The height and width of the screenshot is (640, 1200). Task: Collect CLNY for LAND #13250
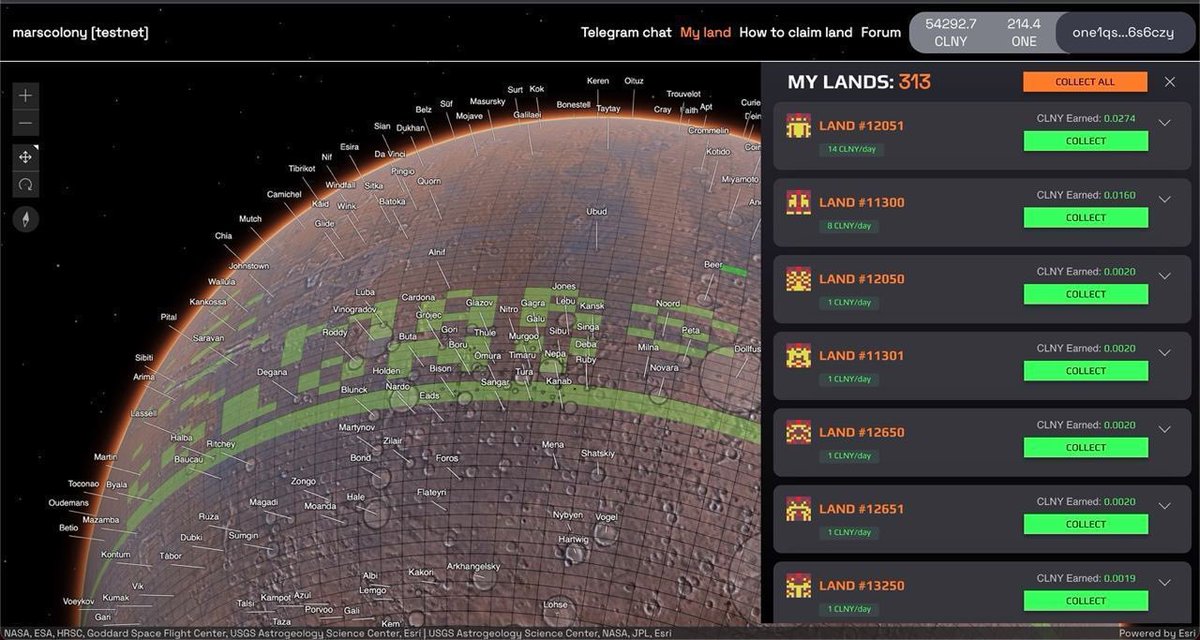[x=1086, y=600]
